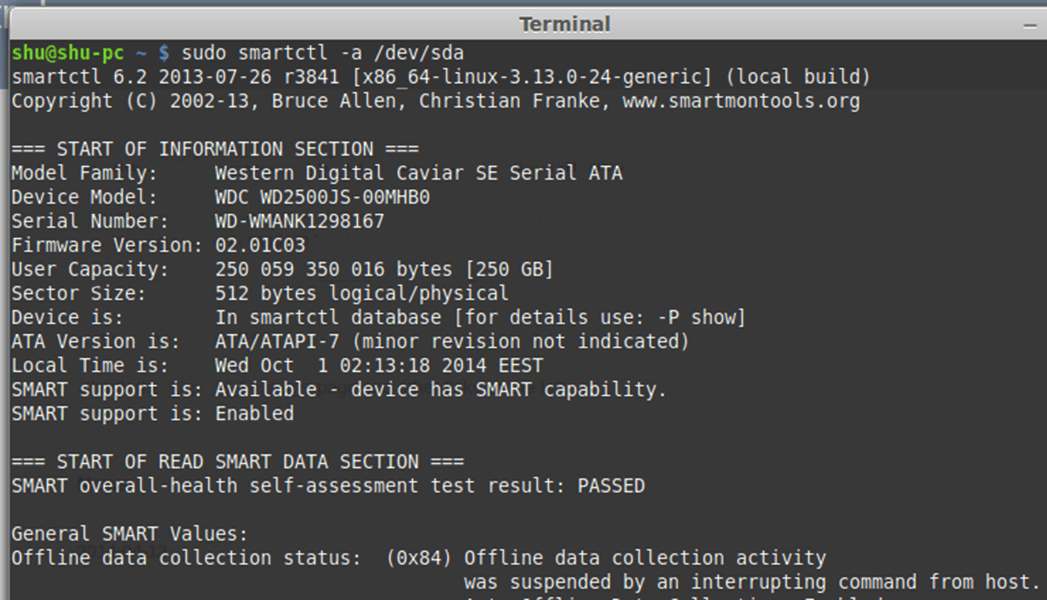Image resolution: width=1047 pixels, height=600 pixels.
Task: Click firmware version 02.01C03
Action: coord(260,245)
